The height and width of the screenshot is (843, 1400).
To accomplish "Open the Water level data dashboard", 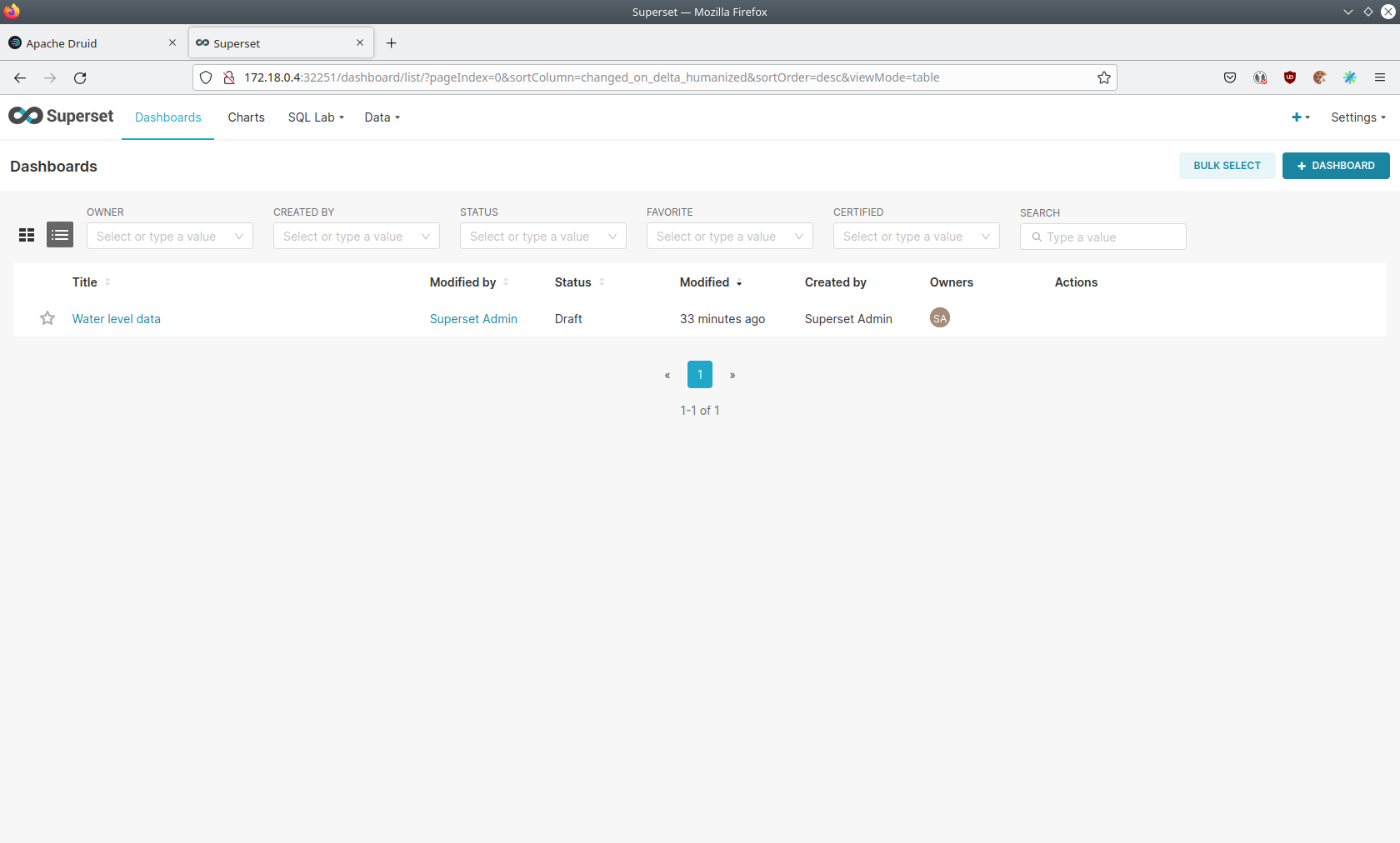I will tap(117, 319).
